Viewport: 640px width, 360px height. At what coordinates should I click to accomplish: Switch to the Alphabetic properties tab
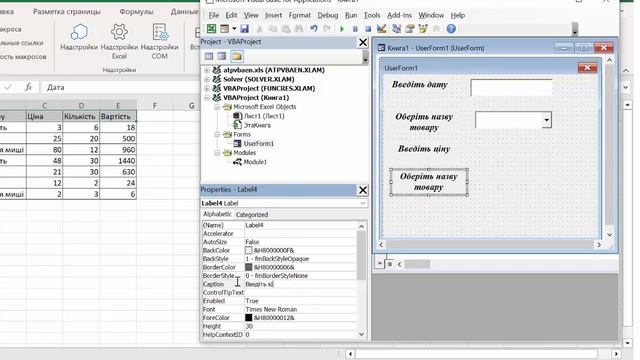(217, 214)
